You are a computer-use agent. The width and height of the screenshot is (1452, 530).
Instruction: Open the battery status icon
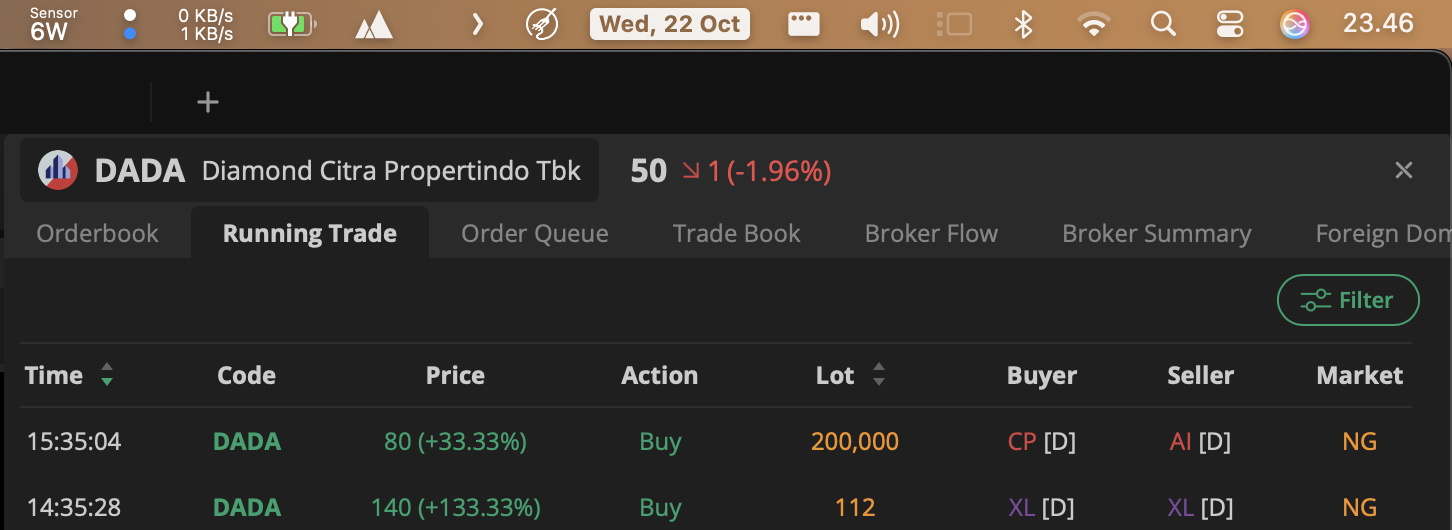pos(292,24)
